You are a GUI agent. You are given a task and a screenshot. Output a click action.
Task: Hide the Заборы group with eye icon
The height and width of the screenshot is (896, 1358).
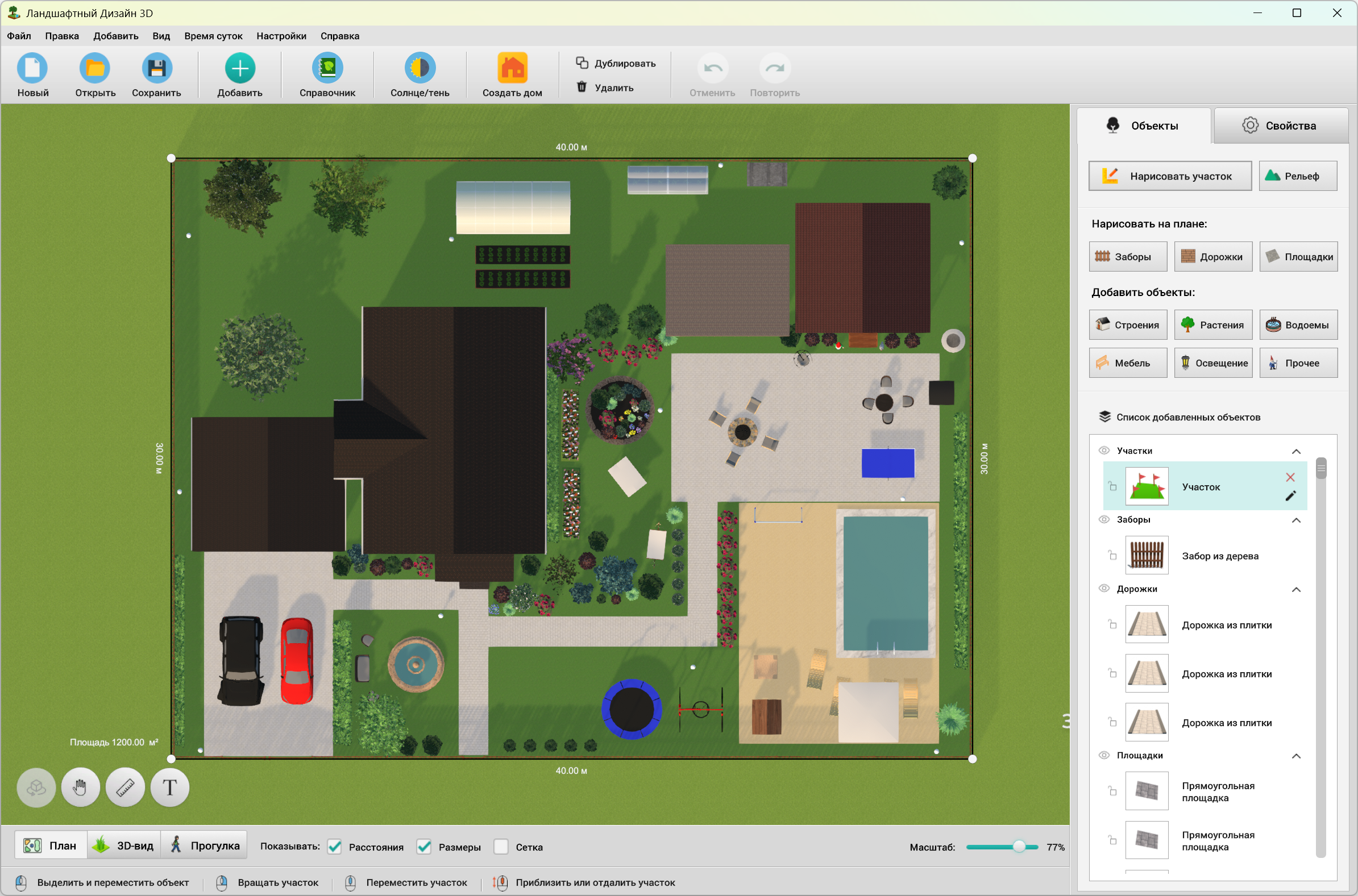1104,519
